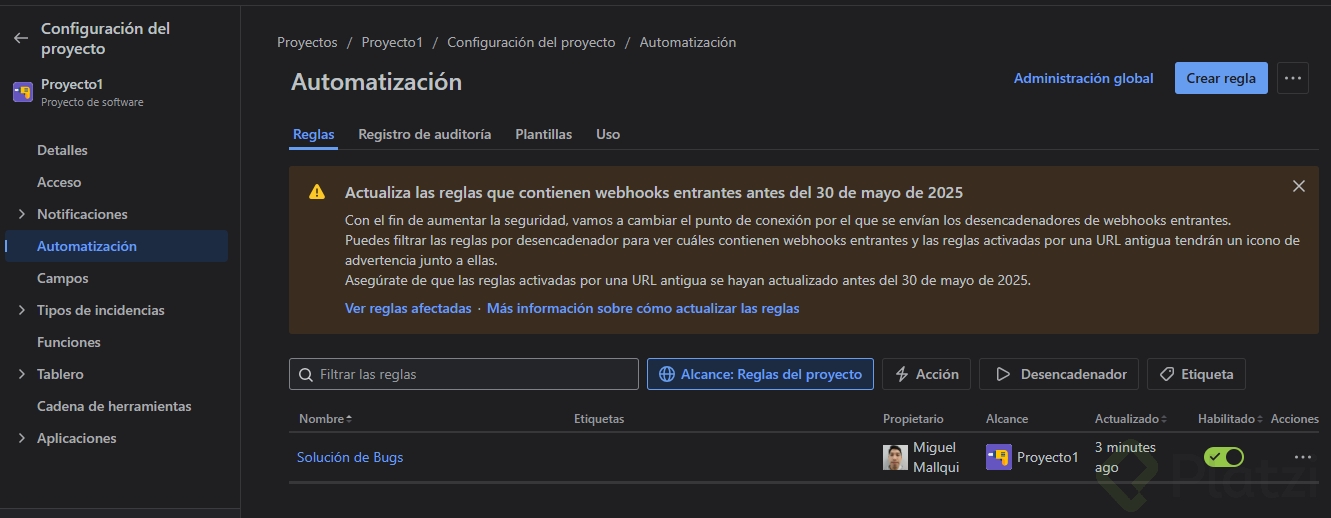Click the '3 minutes ago' updated time
The width and height of the screenshot is (1331, 518).
click(1125, 457)
